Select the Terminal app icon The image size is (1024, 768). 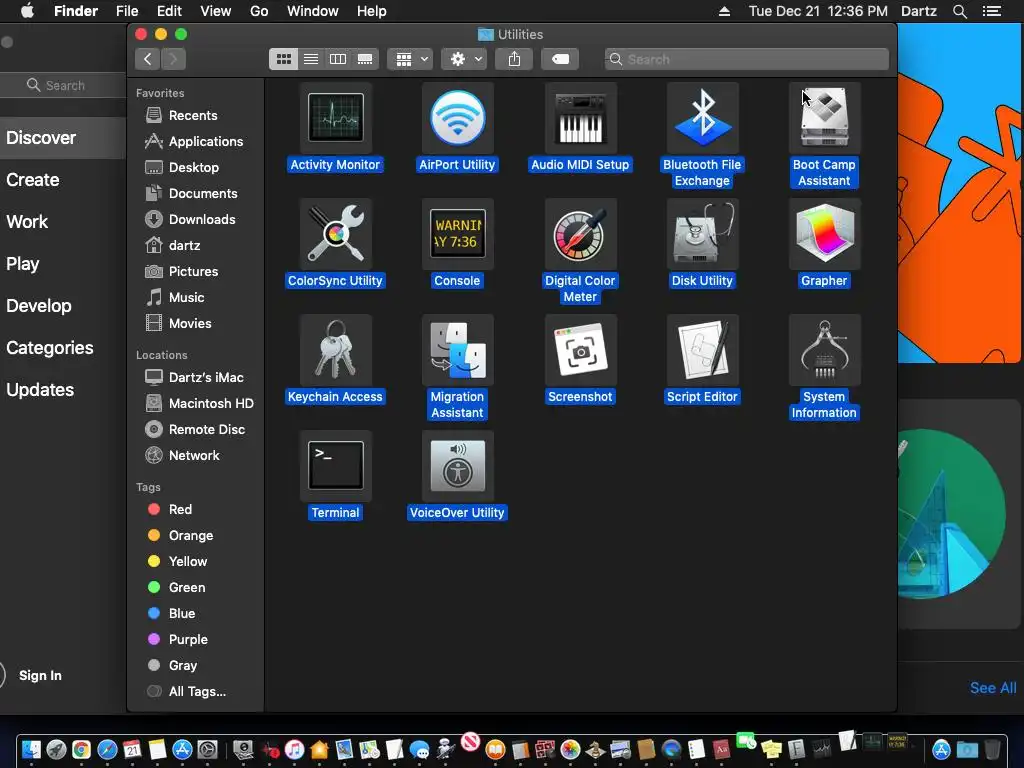(336, 466)
